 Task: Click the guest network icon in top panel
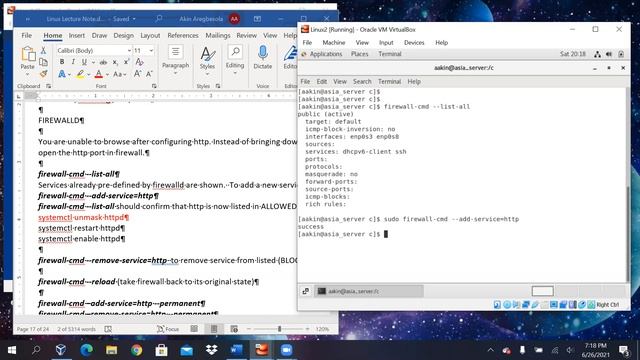[x=597, y=54]
